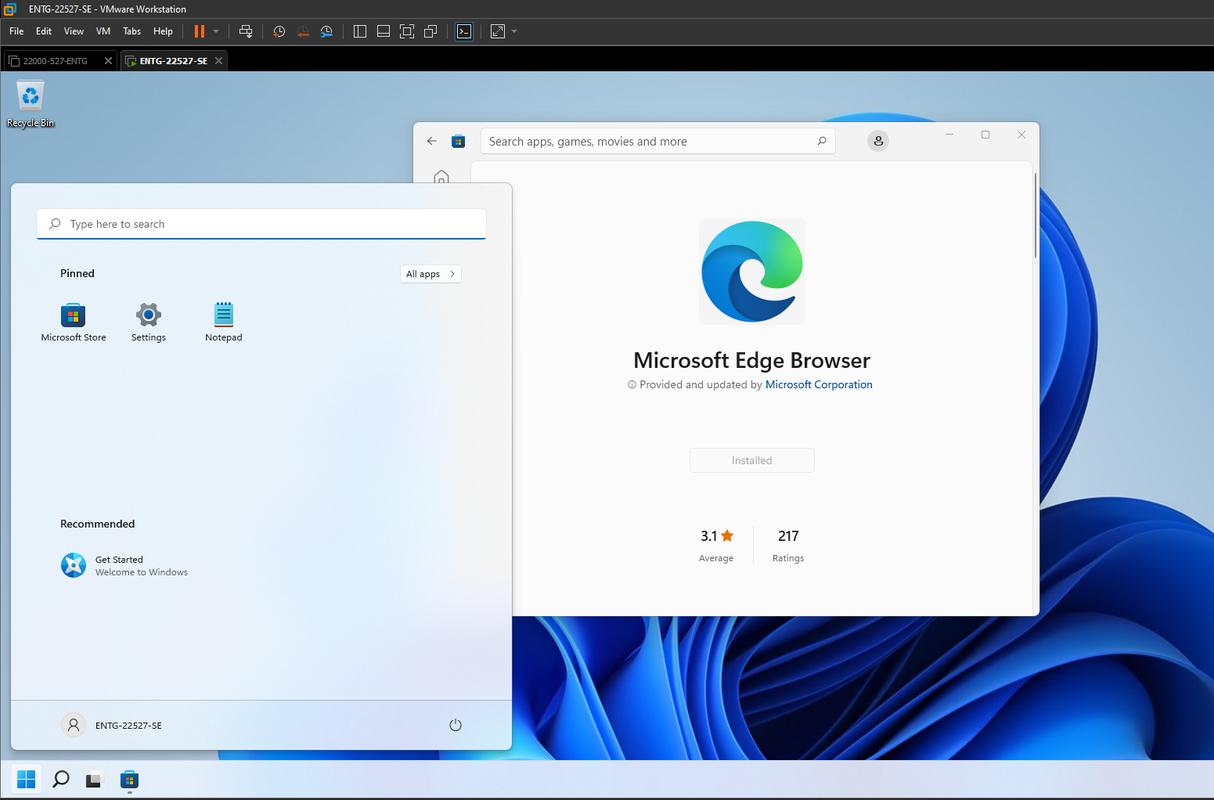Send Ctrl+Alt+Del to the VM via toolbar icon
This screenshot has height=800, width=1214.
point(246,31)
